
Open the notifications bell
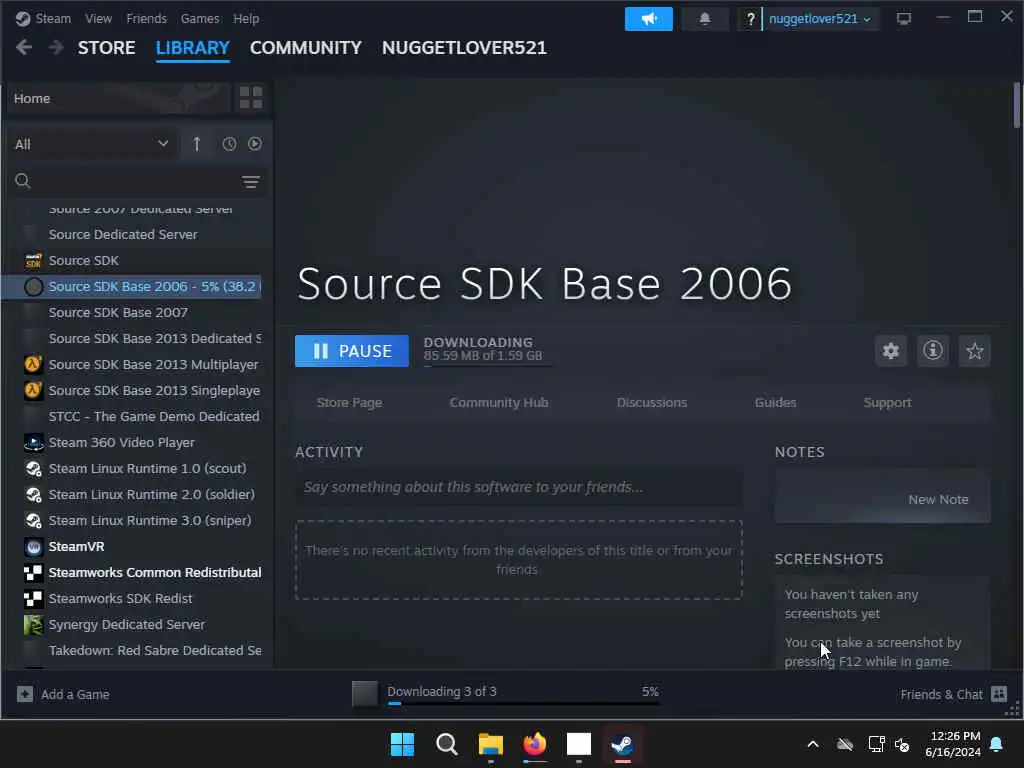pyautogui.click(x=705, y=19)
